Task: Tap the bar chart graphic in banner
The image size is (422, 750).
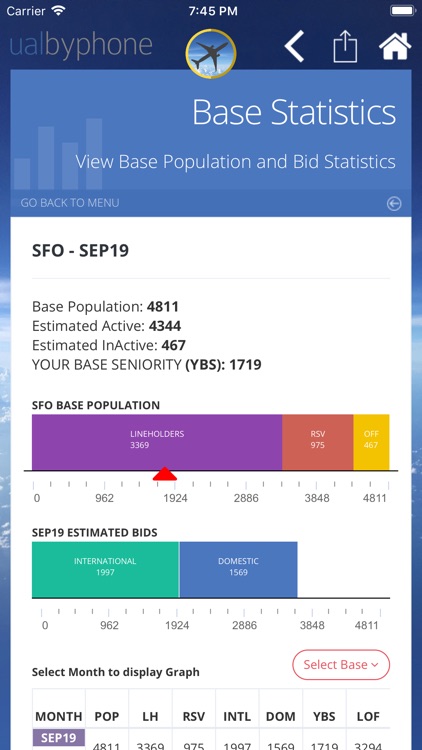Action: 58,154
